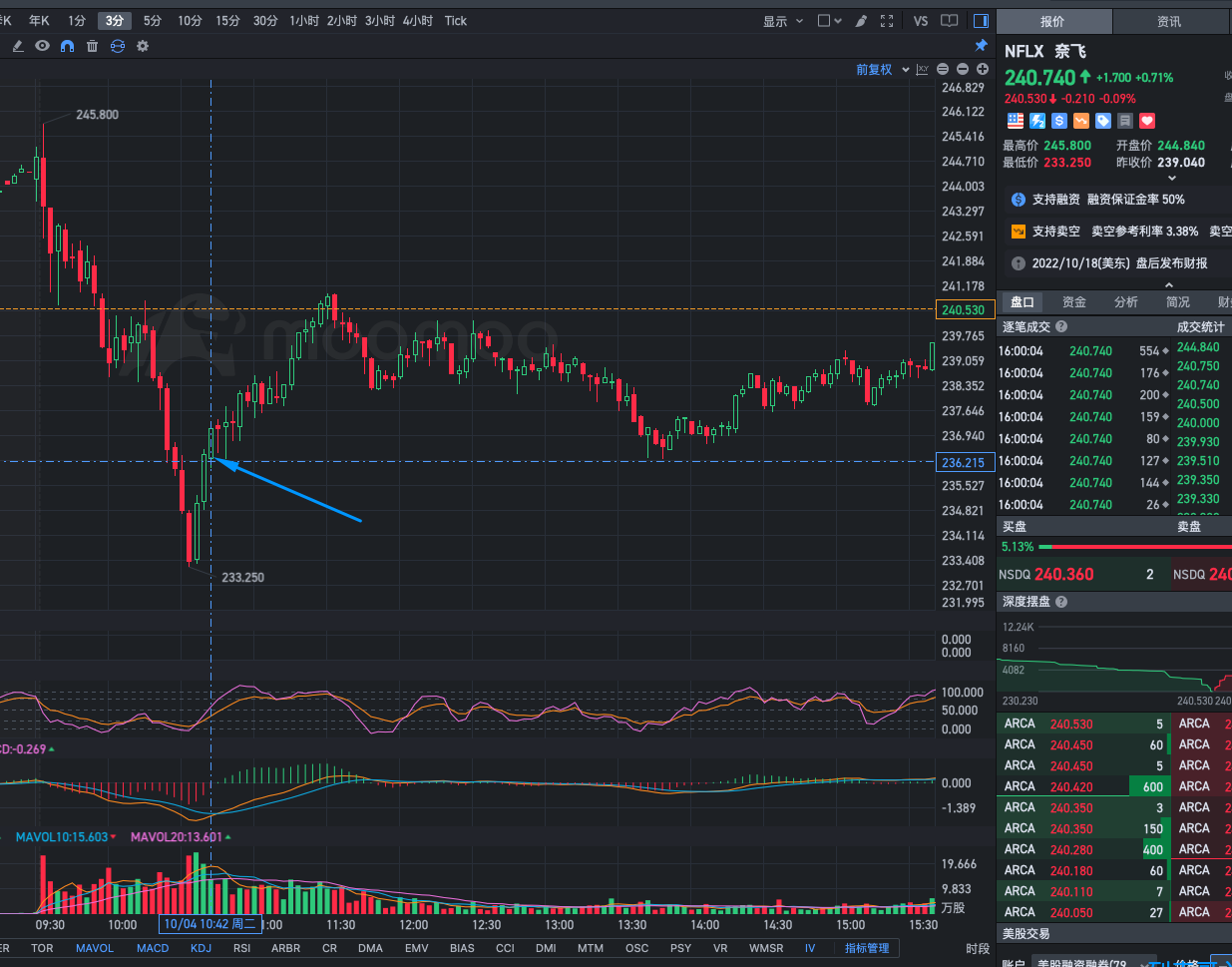Select the 1小时 interval
This screenshot has width=1232, height=967.
tap(305, 21)
